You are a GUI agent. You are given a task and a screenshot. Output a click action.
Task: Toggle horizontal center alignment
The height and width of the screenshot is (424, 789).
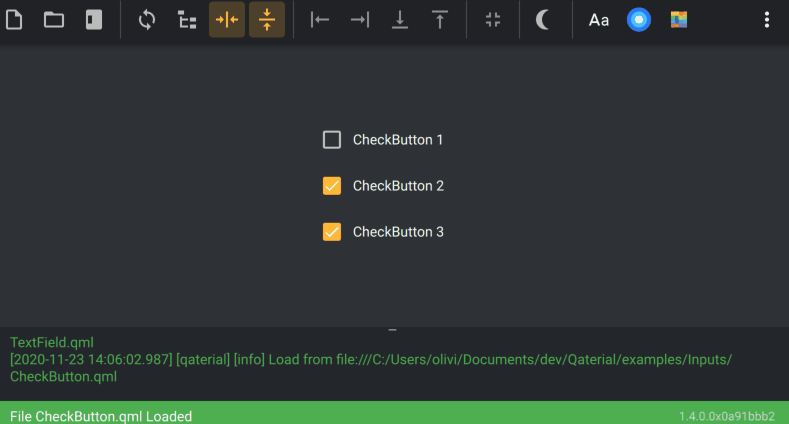point(227,20)
